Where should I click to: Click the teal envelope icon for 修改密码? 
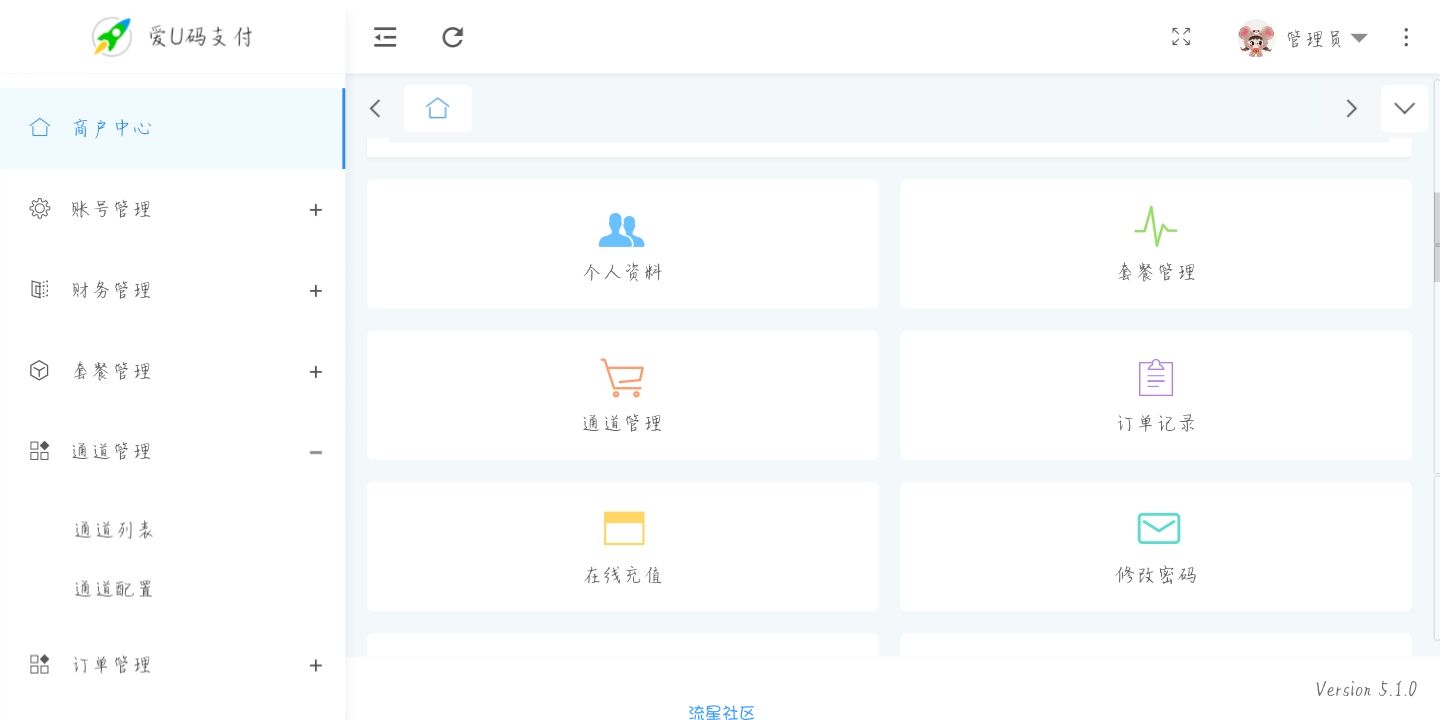click(1158, 528)
